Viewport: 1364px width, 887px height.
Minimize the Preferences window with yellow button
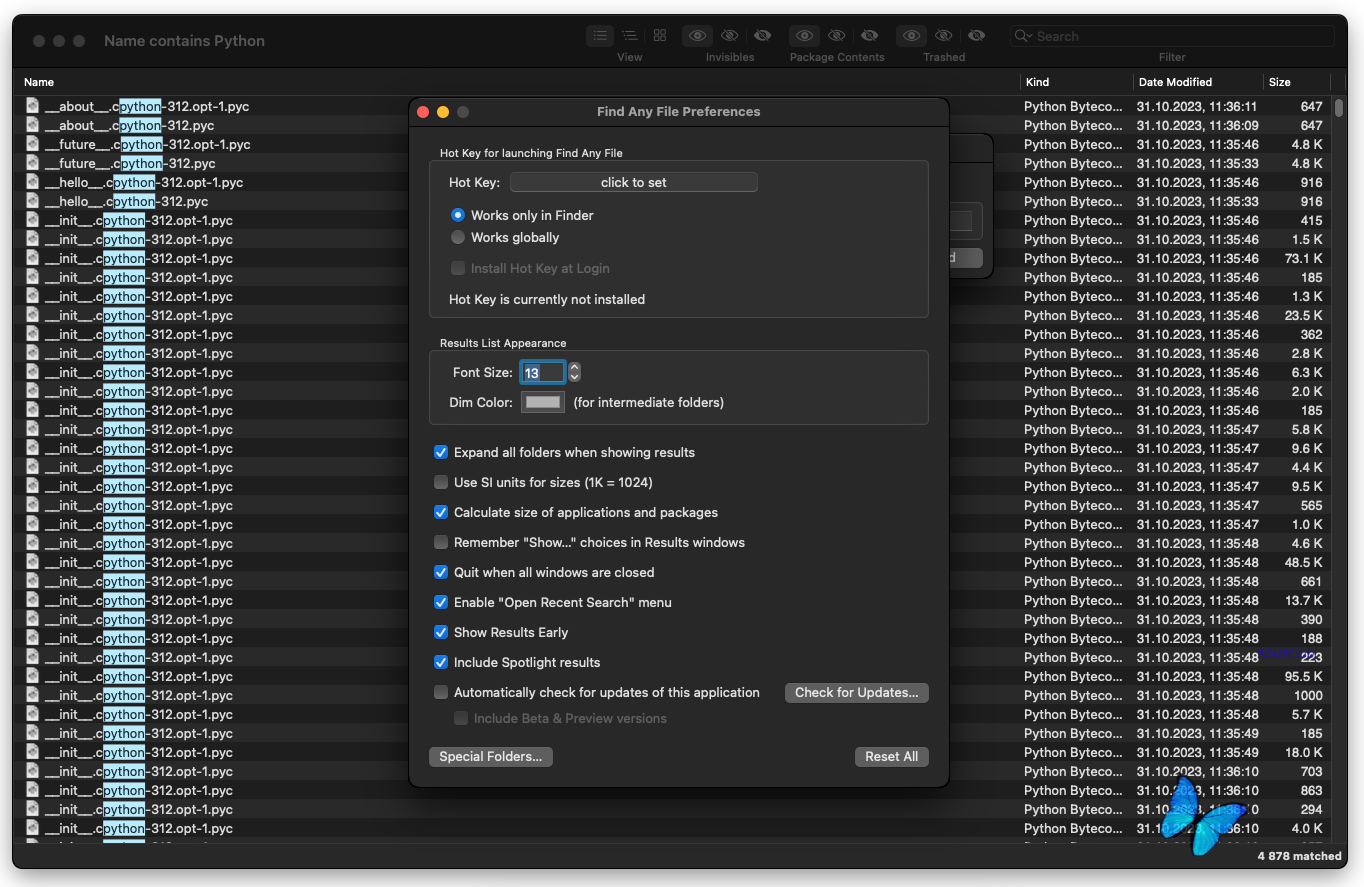(443, 112)
